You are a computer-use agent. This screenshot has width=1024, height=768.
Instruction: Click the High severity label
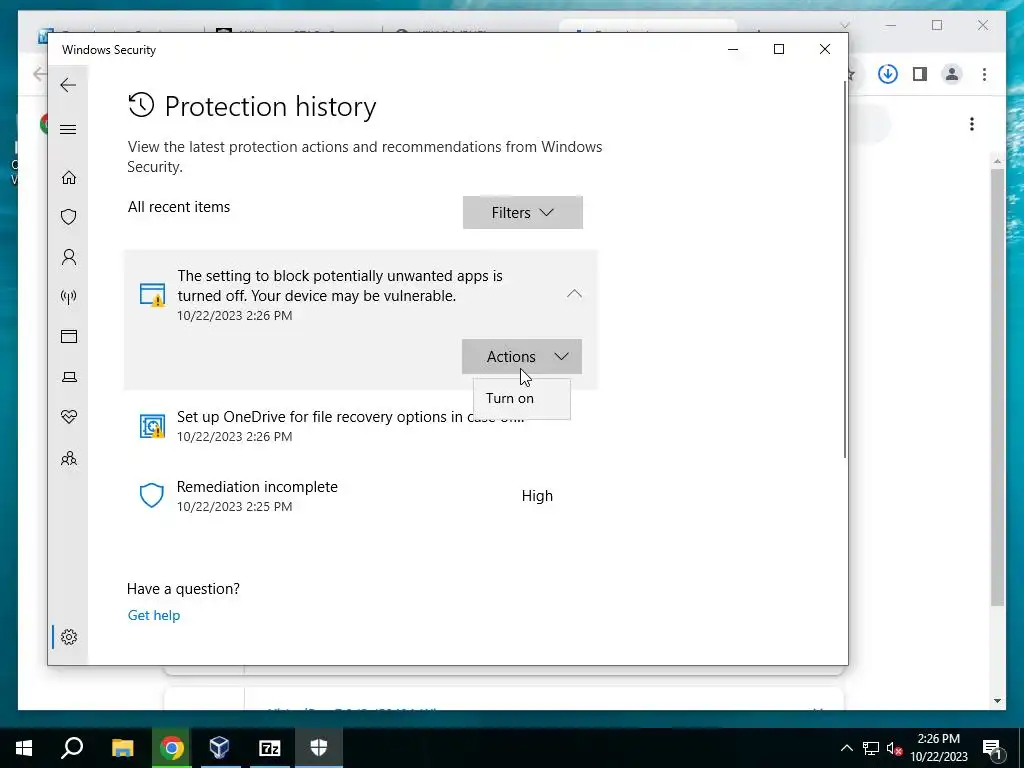coord(537,496)
